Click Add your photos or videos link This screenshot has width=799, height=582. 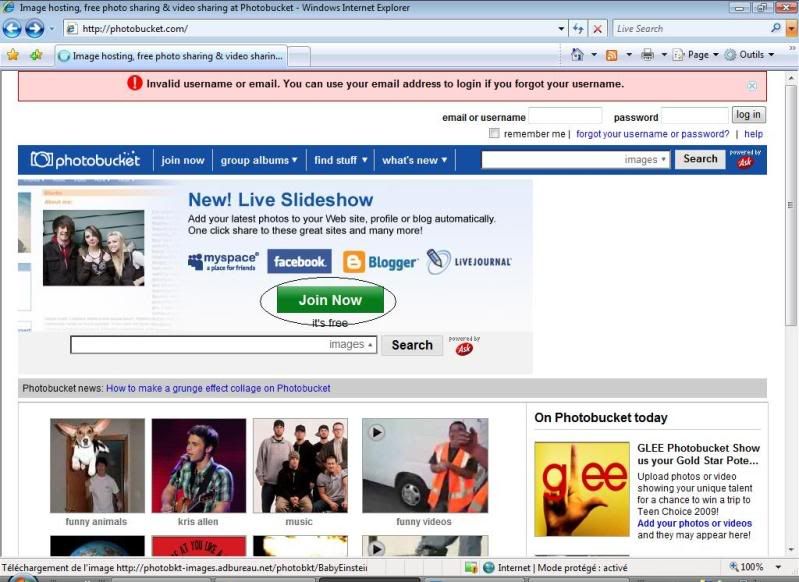(x=694, y=523)
